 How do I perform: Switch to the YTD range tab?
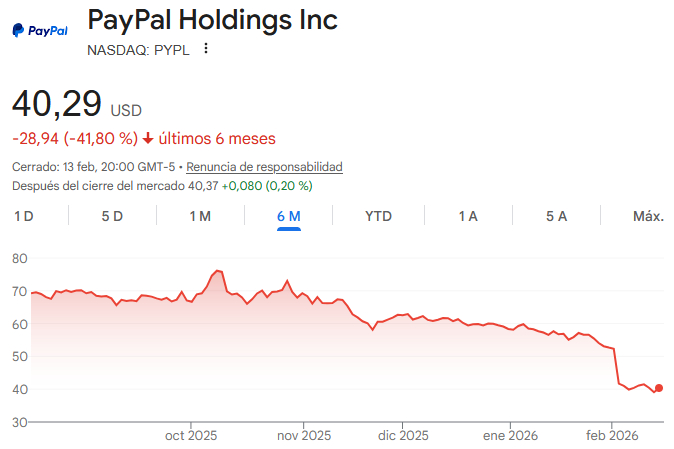tap(378, 216)
